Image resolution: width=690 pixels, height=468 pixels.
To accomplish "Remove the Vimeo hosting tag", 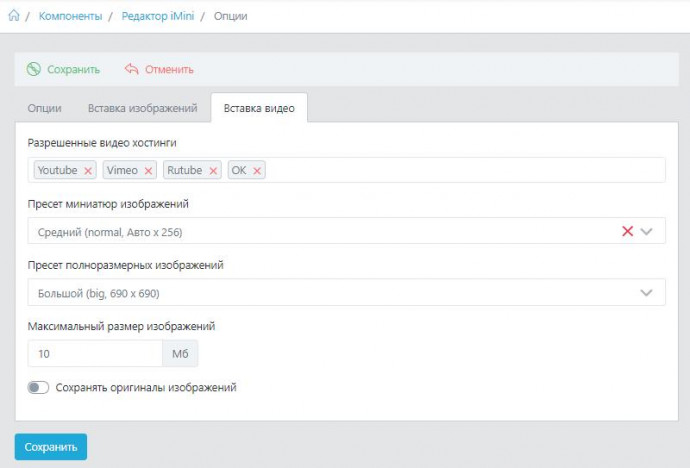I will [x=148, y=171].
